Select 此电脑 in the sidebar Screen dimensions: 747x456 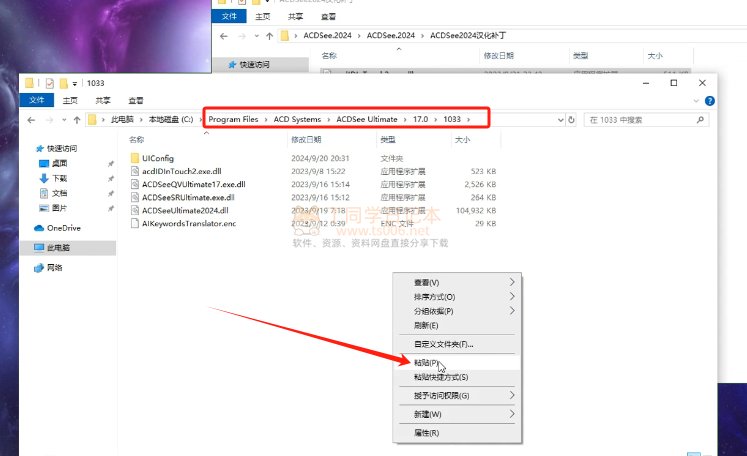click(68, 248)
